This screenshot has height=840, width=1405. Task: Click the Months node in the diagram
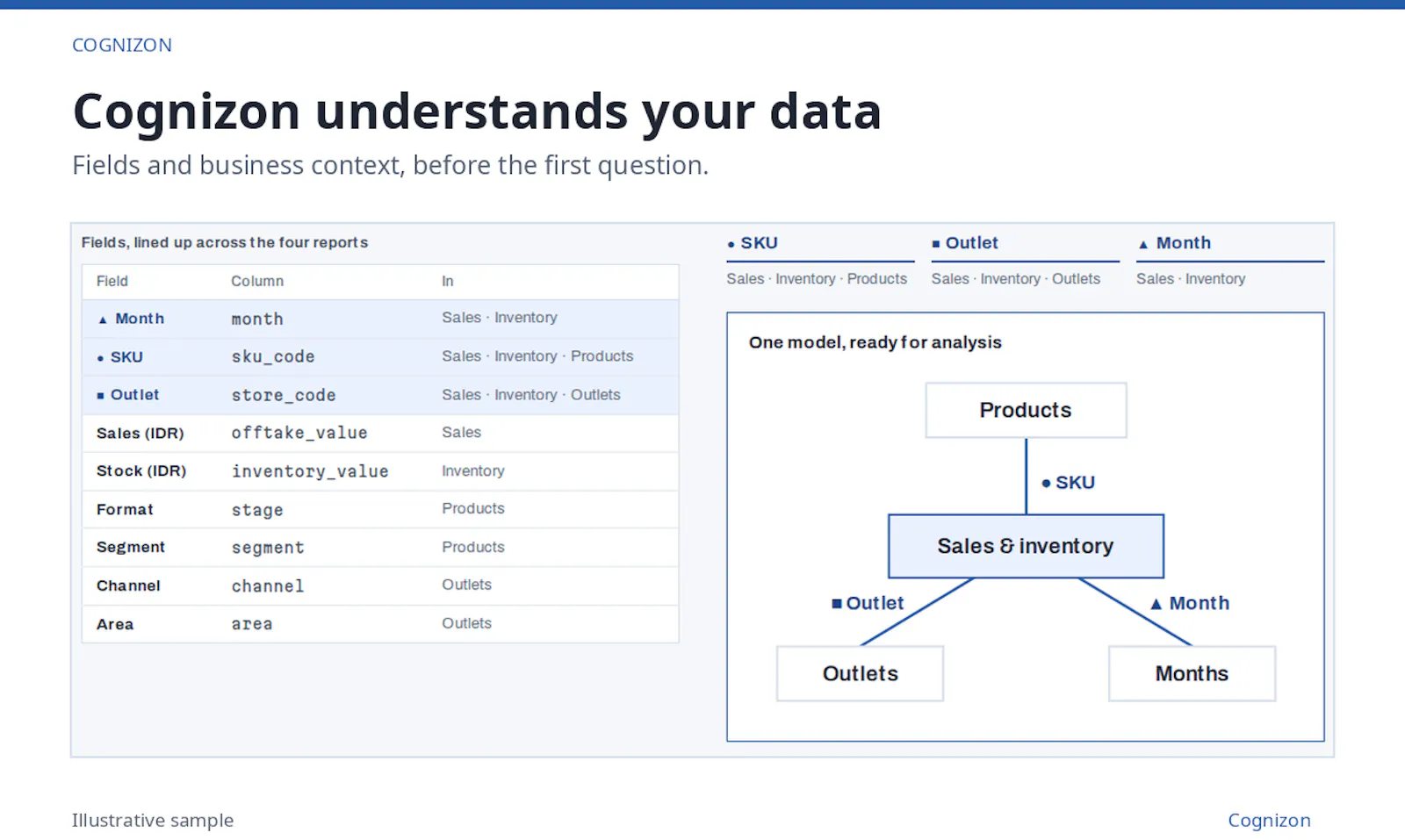[x=1192, y=673]
